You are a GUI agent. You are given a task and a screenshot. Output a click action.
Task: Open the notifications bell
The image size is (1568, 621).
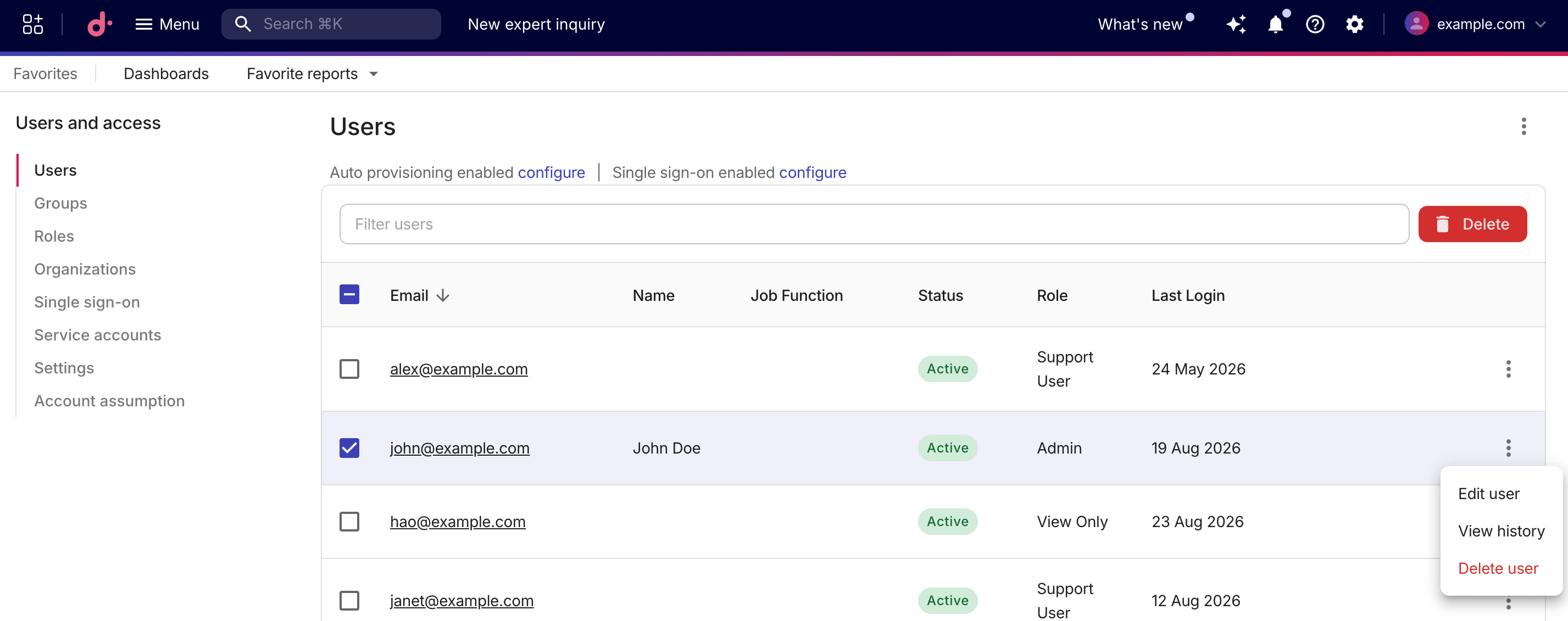(x=1276, y=24)
